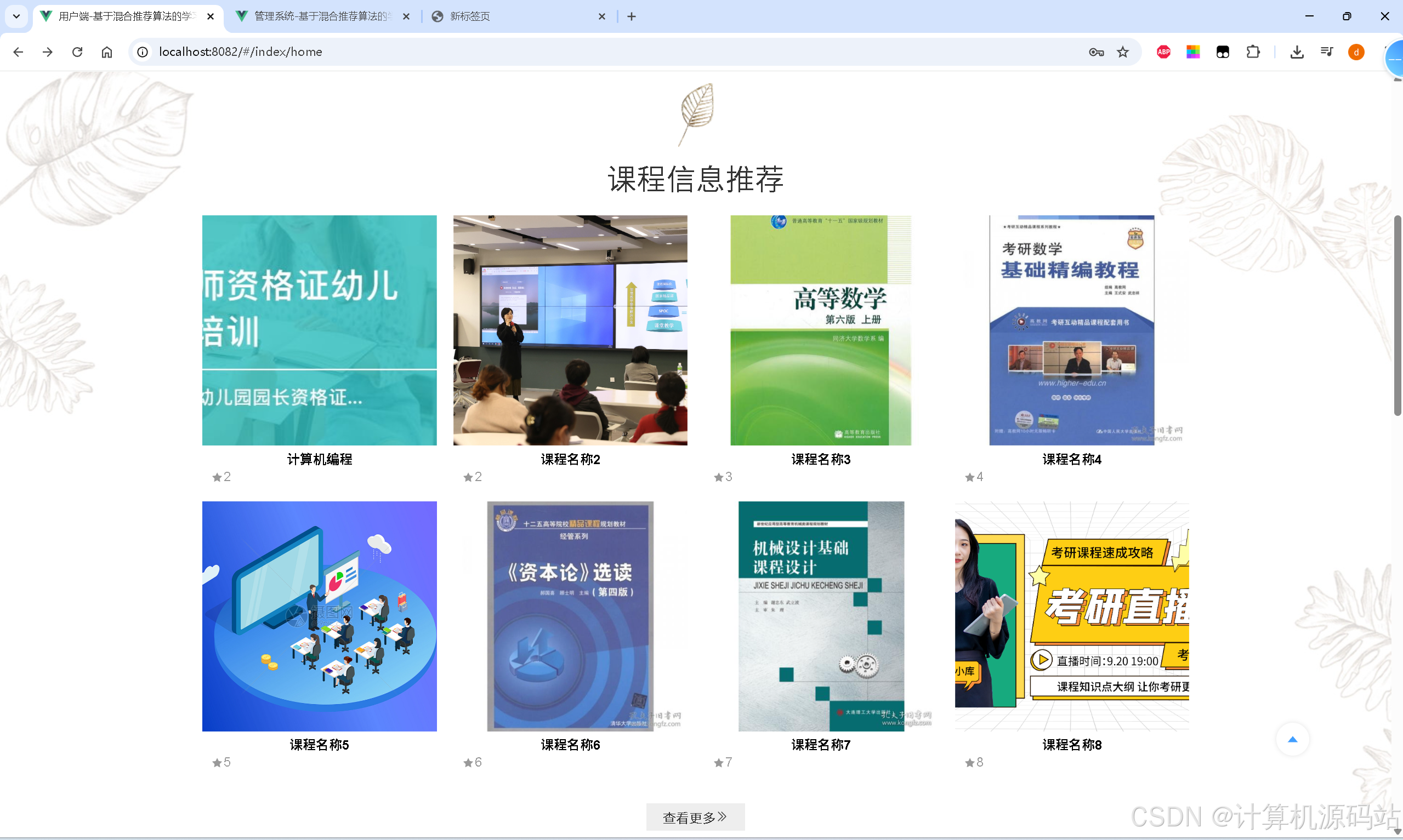Navigate back to the previous page
This screenshot has height=840, width=1403.
19,52
